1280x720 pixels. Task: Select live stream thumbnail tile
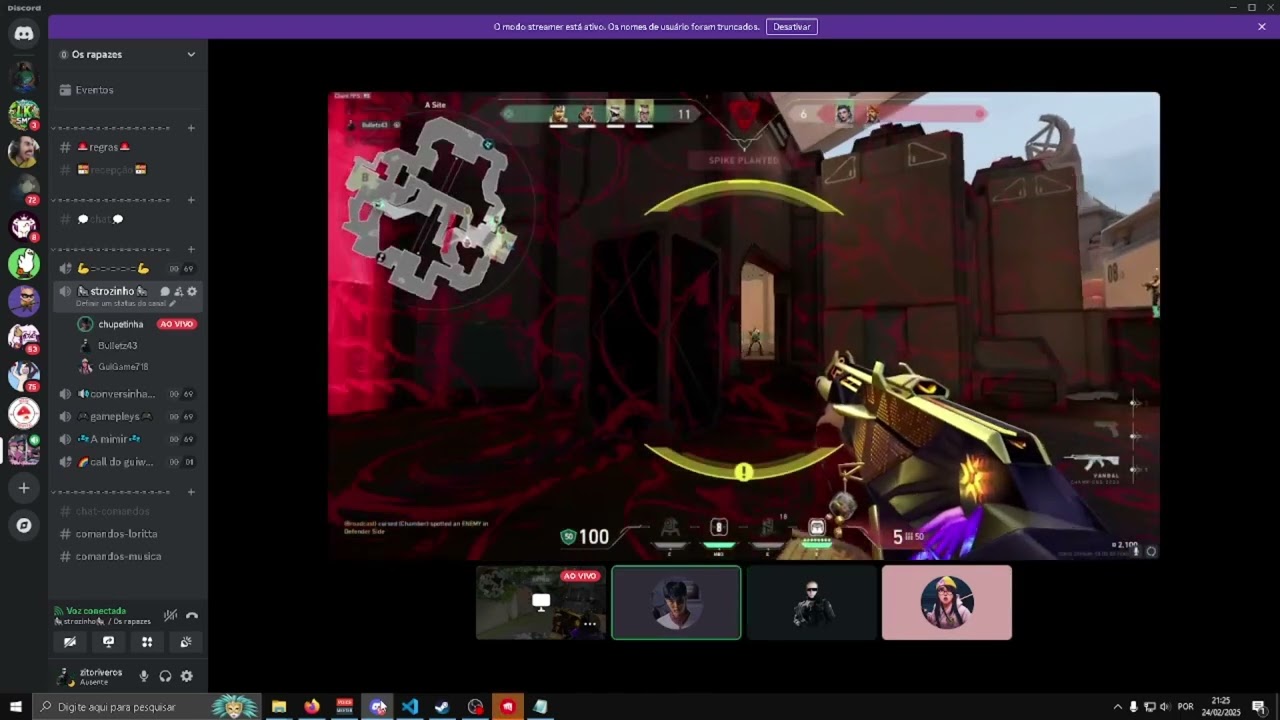[x=541, y=602]
